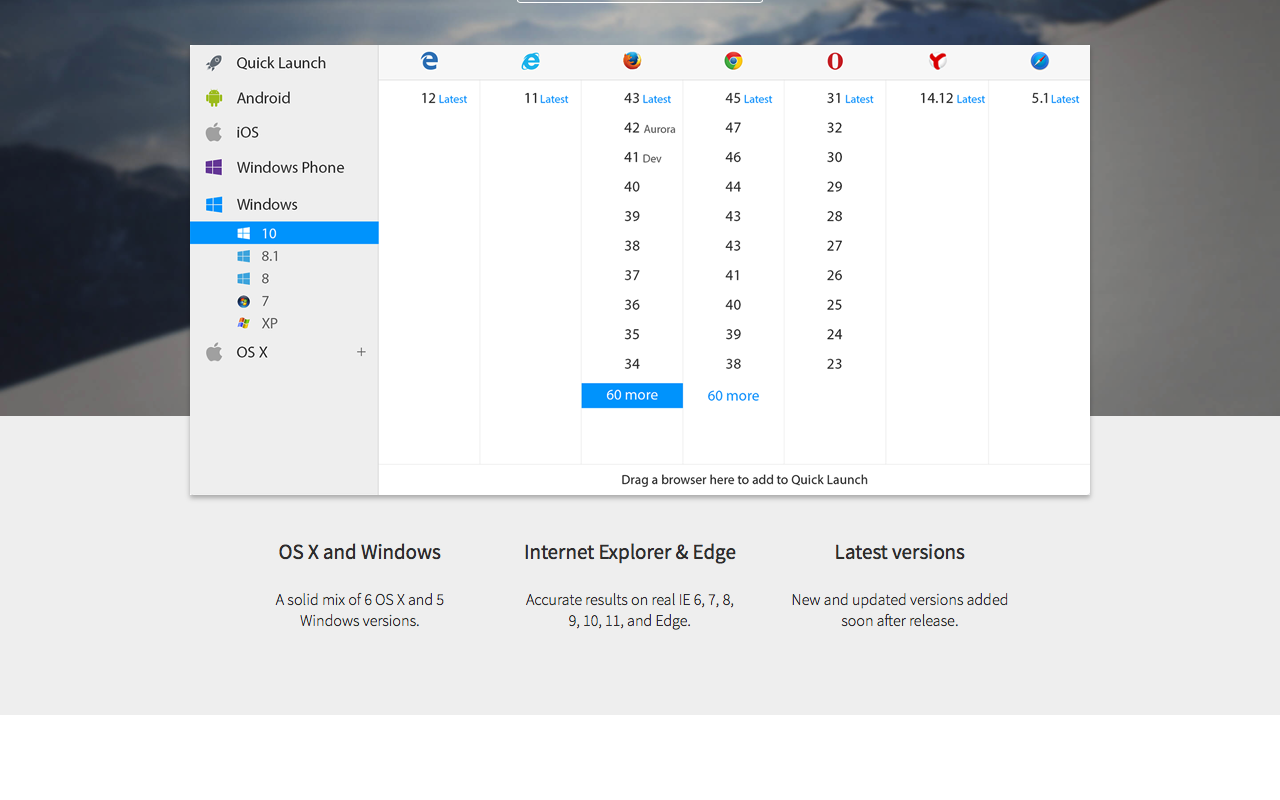Open Opera version 26
Viewport: 1280px width, 800px height.
tap(835, 275)
